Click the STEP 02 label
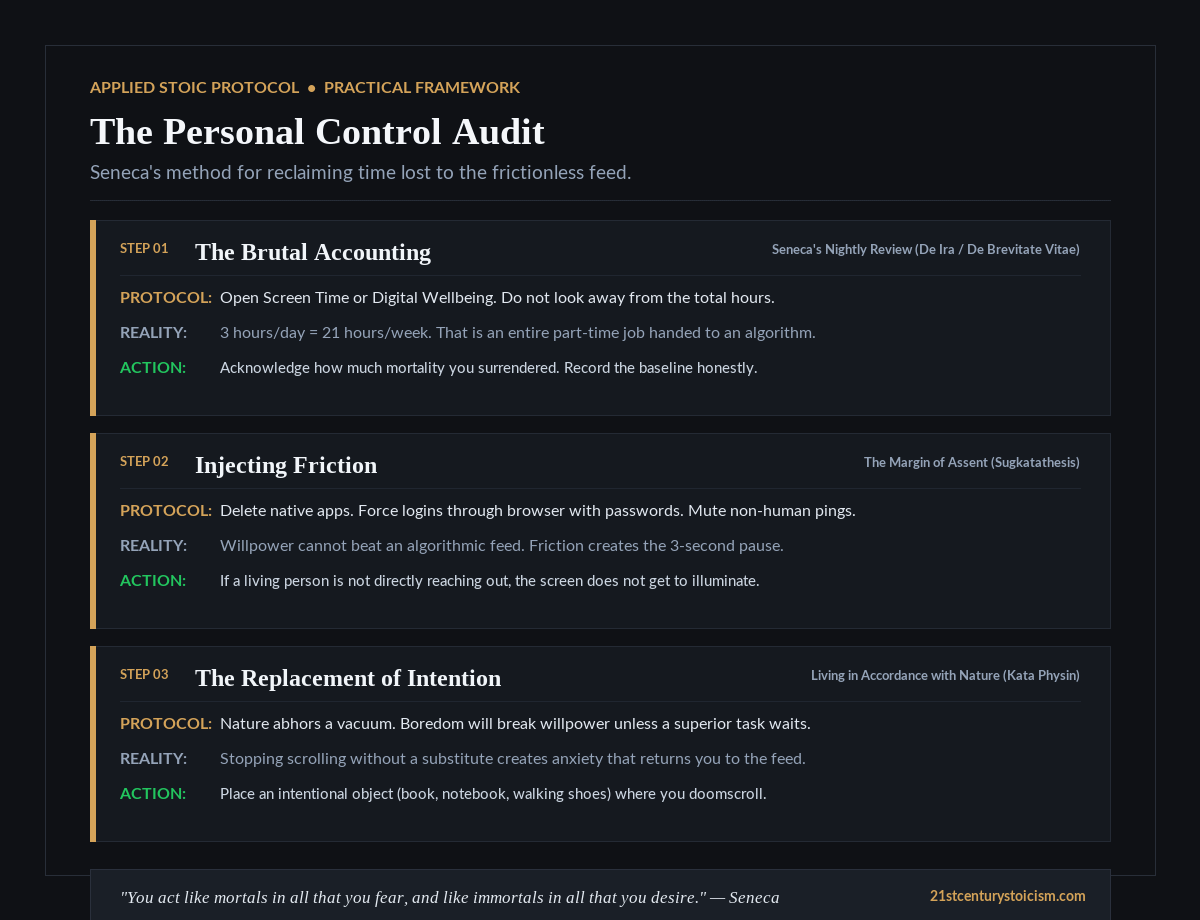Image resolution: width=1200 pixels, height=920 pixels. pyautogui.click(x=144, y=461)
